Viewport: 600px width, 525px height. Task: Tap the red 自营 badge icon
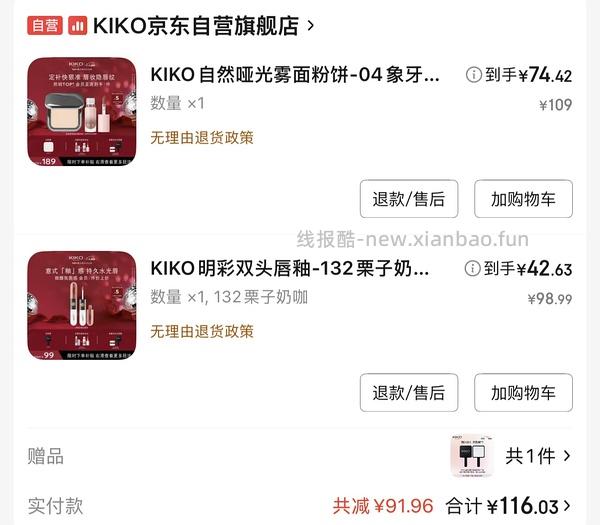45,26
